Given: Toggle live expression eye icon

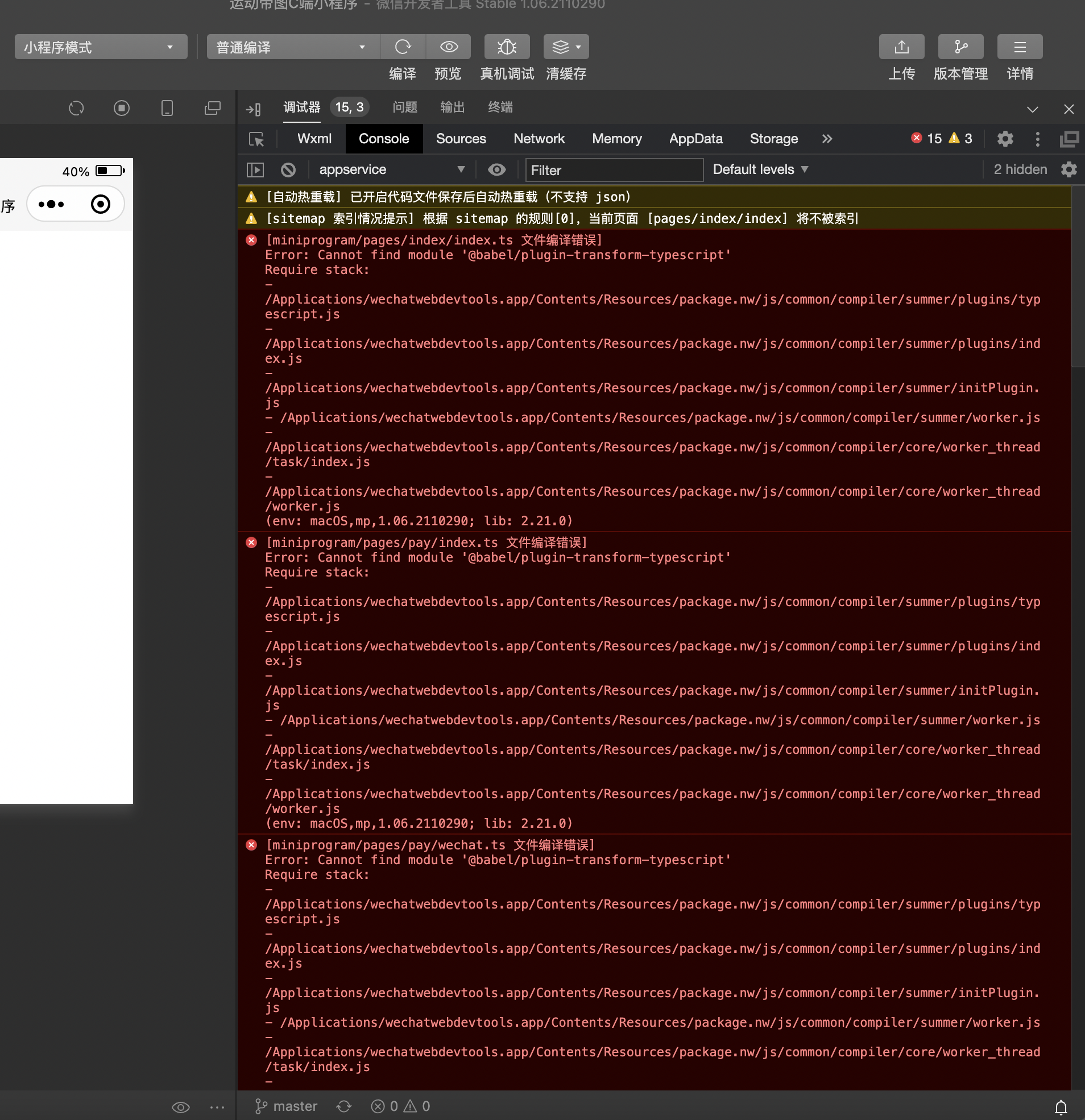Looking at the screenshot, I should pos(497,170).
